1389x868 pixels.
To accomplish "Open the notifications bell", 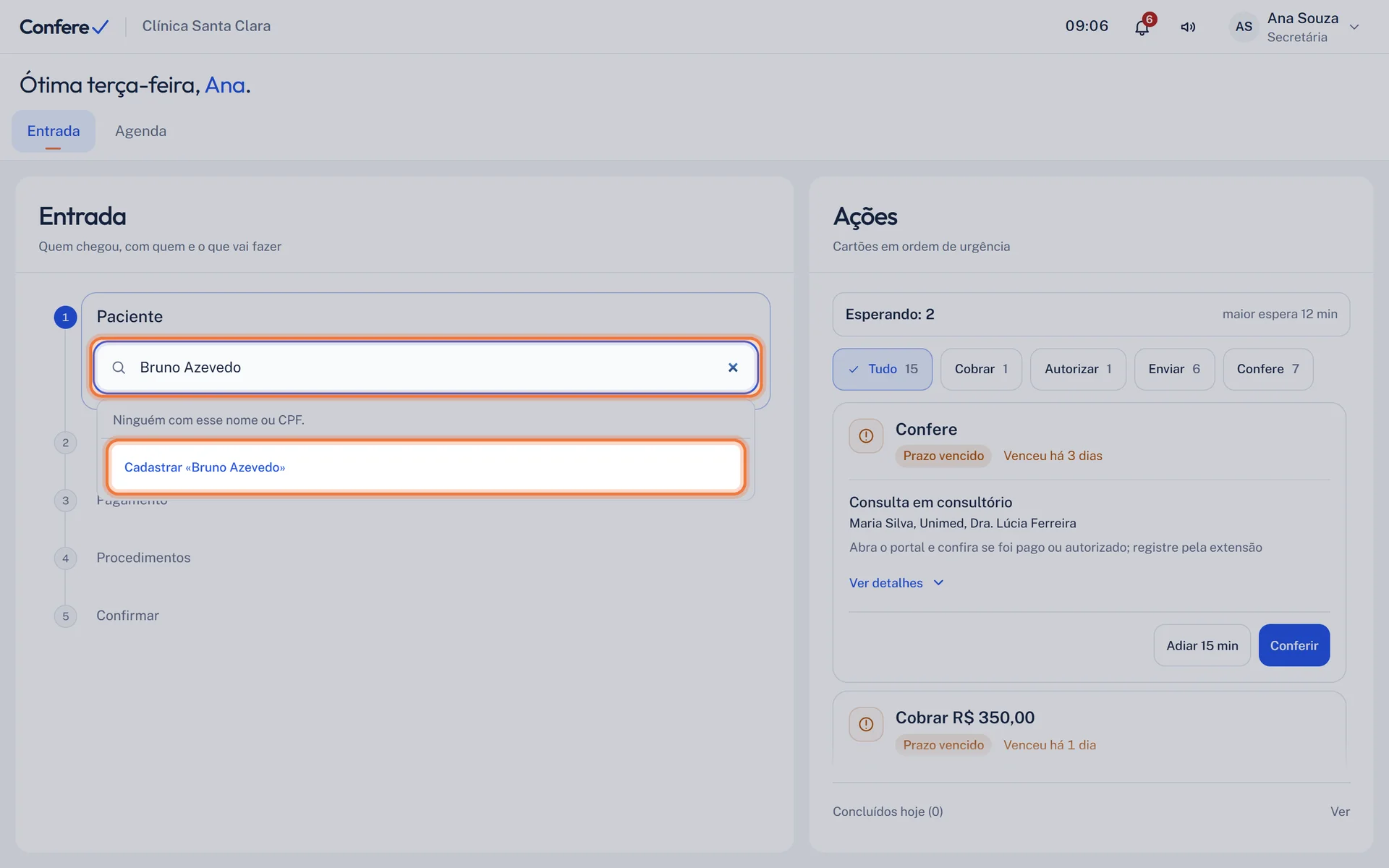I will pos(1142,27).
